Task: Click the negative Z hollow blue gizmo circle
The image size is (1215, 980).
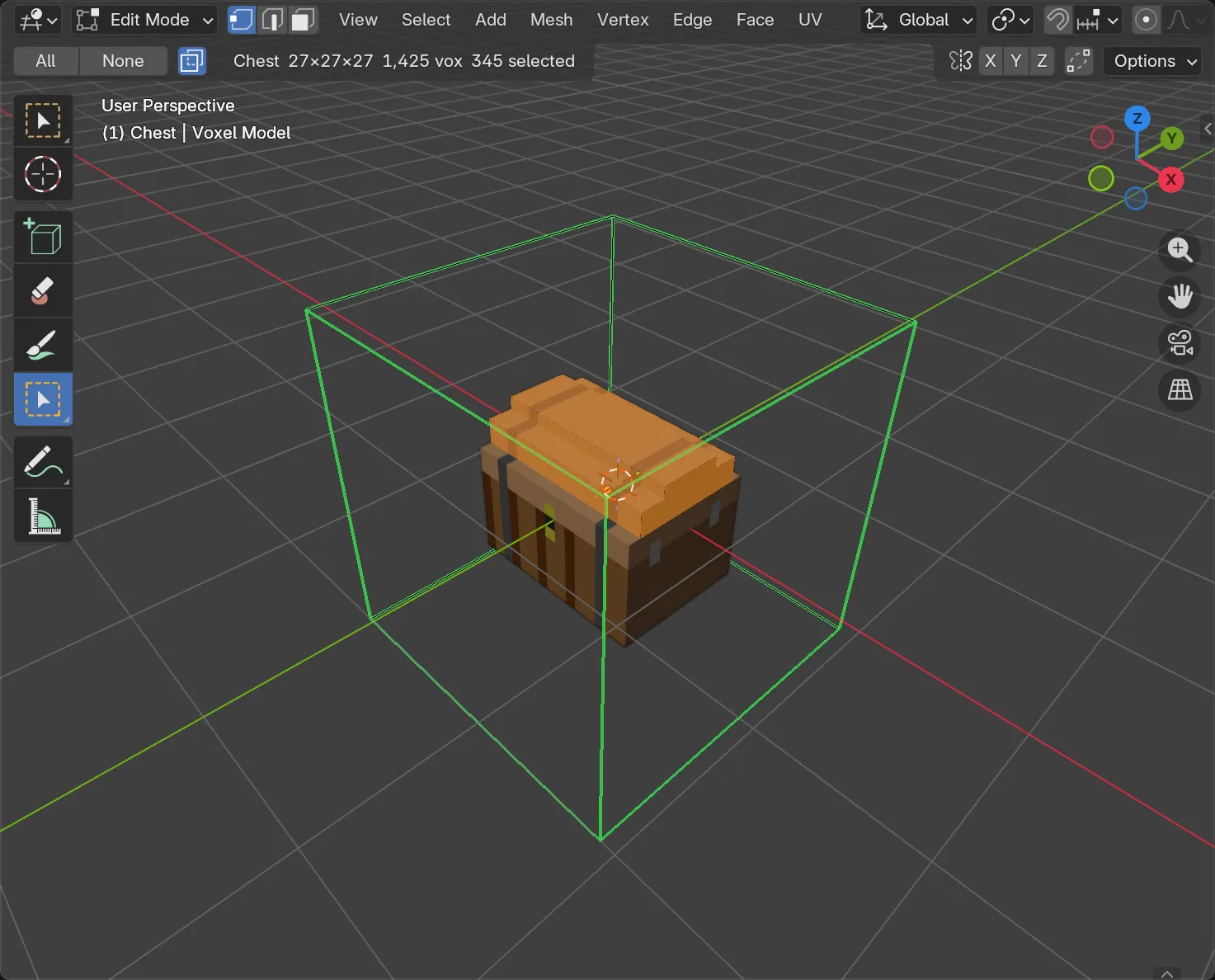Action: pos(1136,198)
